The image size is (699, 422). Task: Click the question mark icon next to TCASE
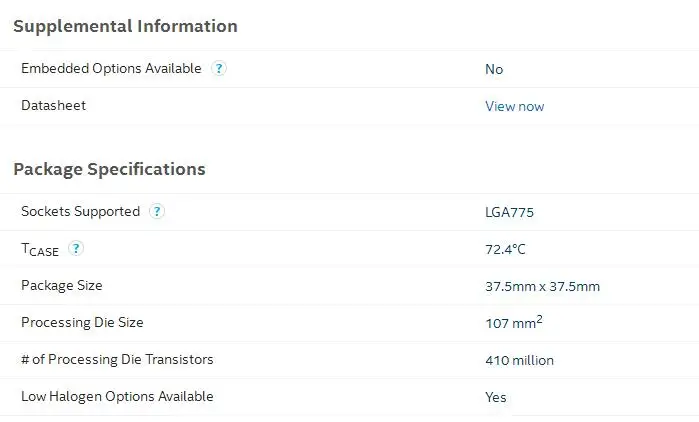76,249
